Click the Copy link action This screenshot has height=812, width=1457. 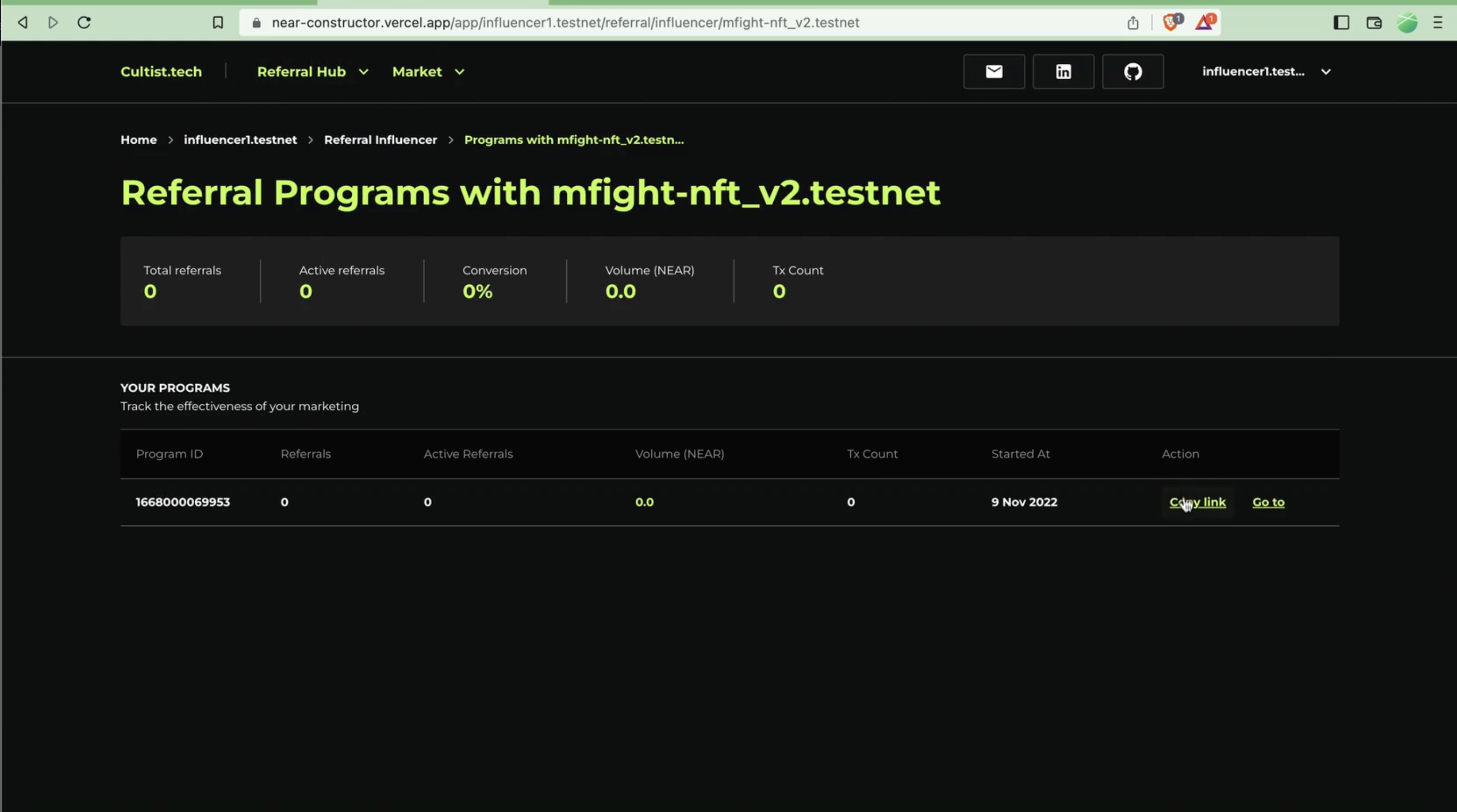click(1197, 502)
